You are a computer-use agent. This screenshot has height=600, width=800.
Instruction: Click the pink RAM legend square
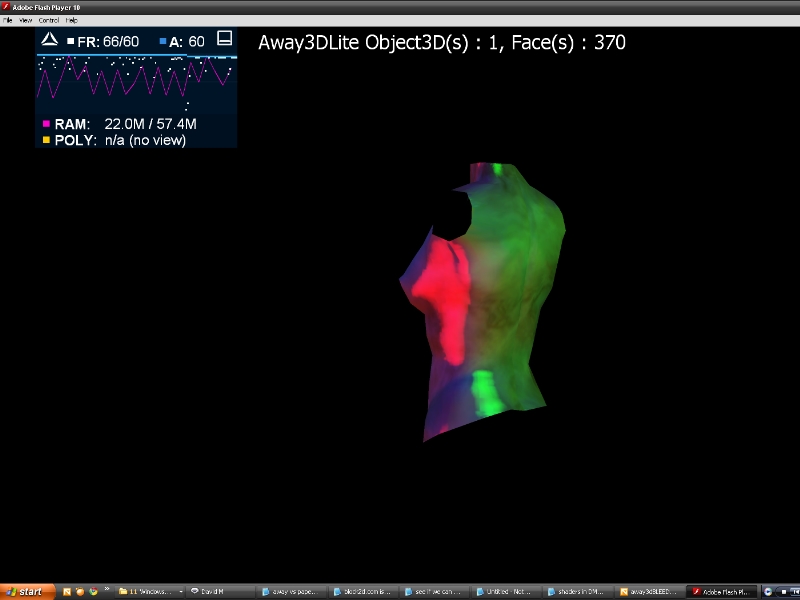tap(46, 124)
